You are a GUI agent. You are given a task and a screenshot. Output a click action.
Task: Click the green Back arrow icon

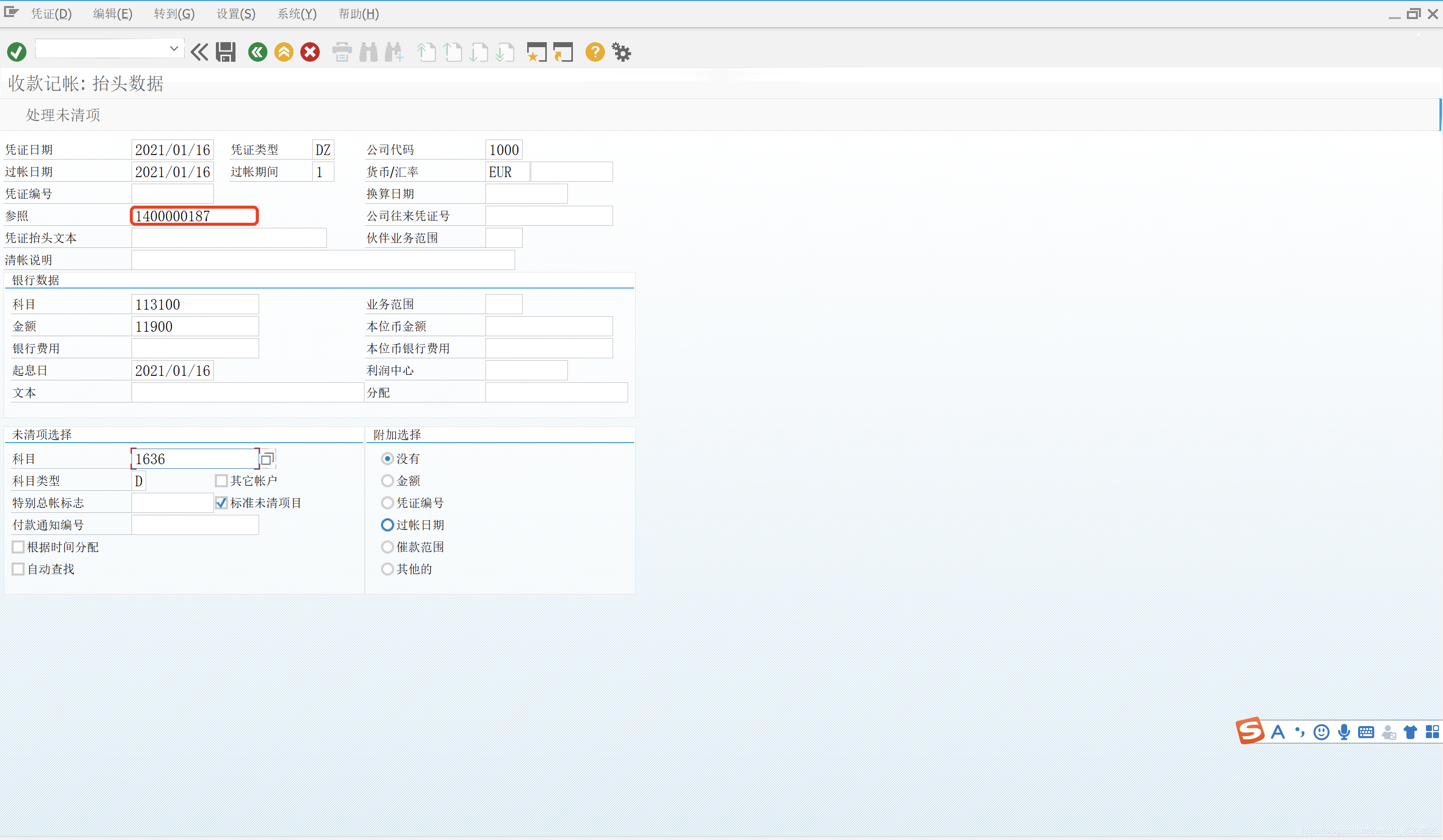[258, 52]
